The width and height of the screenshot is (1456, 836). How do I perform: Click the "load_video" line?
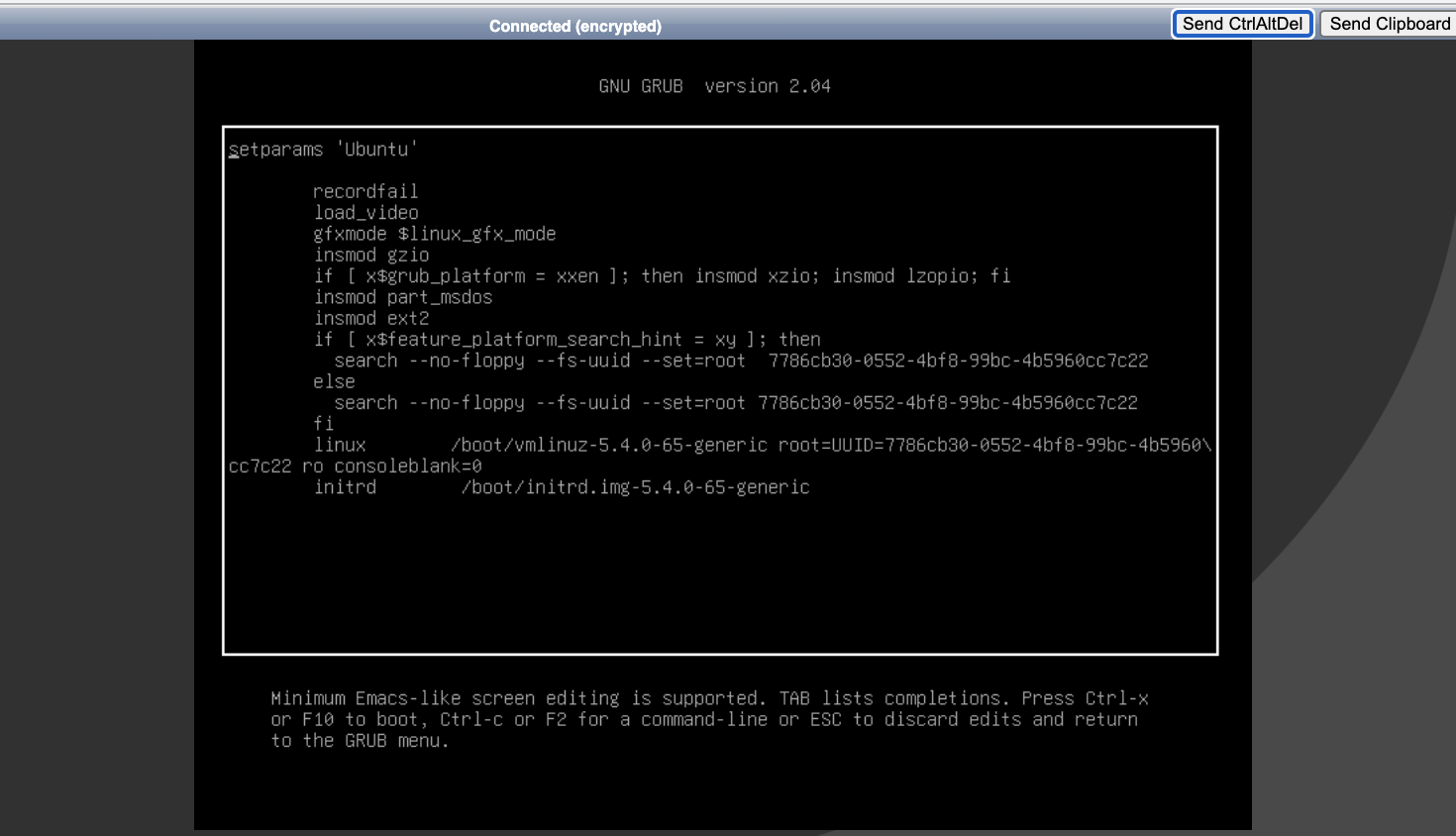pyautogui.click(x=365, y=213)
